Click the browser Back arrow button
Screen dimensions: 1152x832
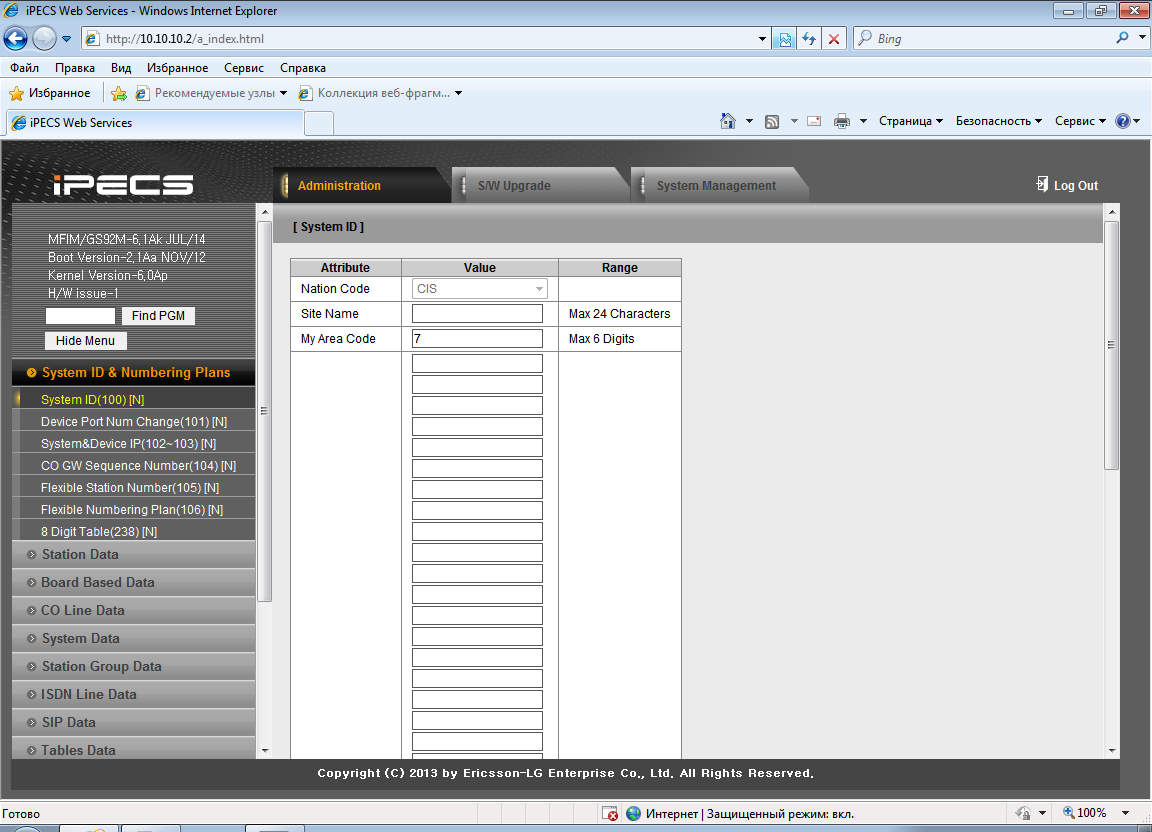(16, 39)
